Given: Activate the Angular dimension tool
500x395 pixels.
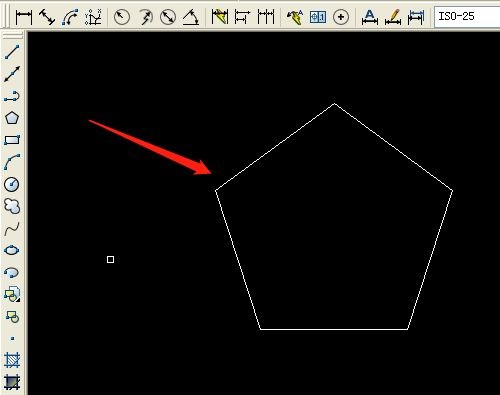Looking at the screenshot, I should (x=191, y=17).
